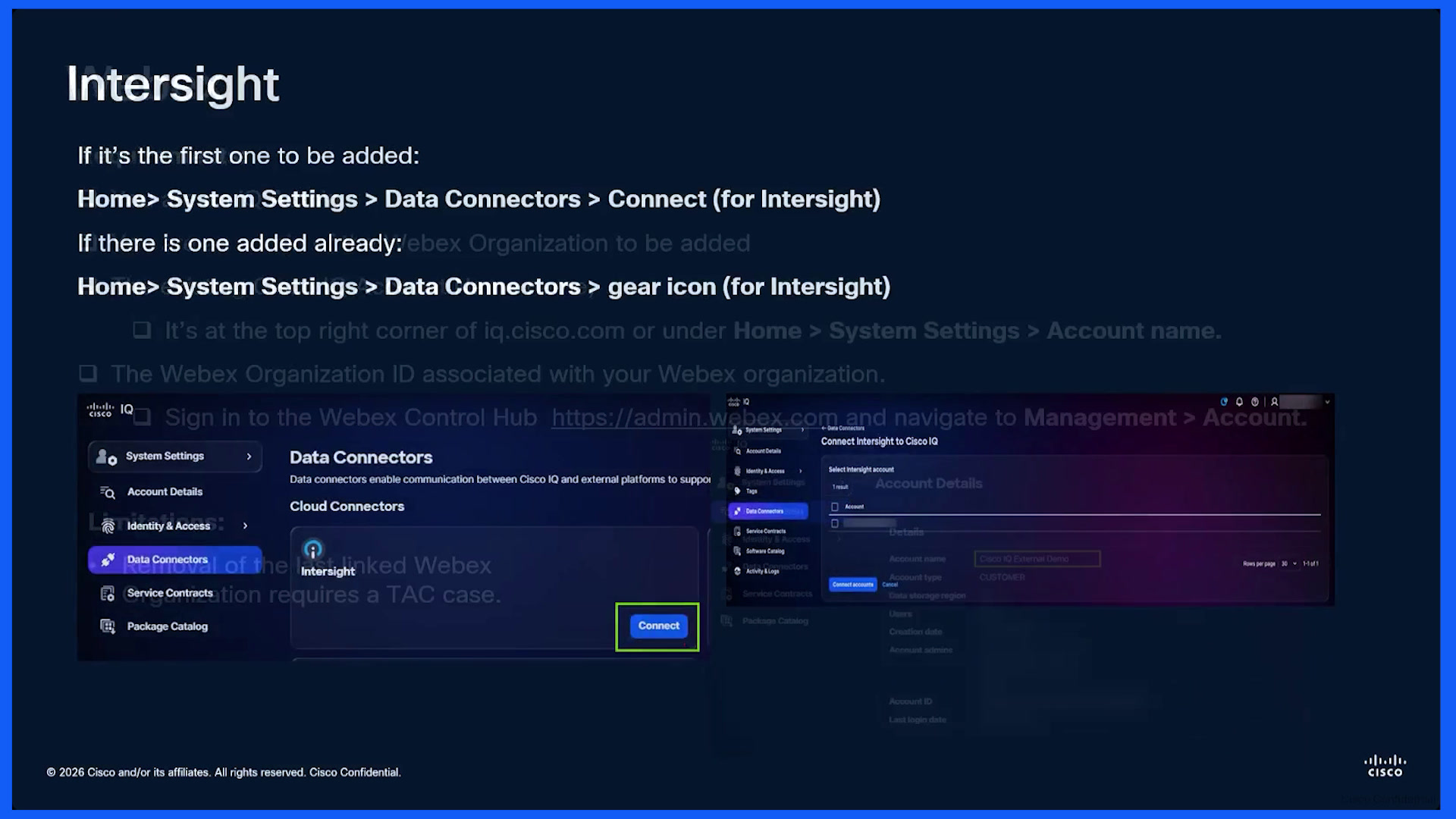Click the highlighted Connect button
1456x819 pixels.
click(x=658, y=626)
